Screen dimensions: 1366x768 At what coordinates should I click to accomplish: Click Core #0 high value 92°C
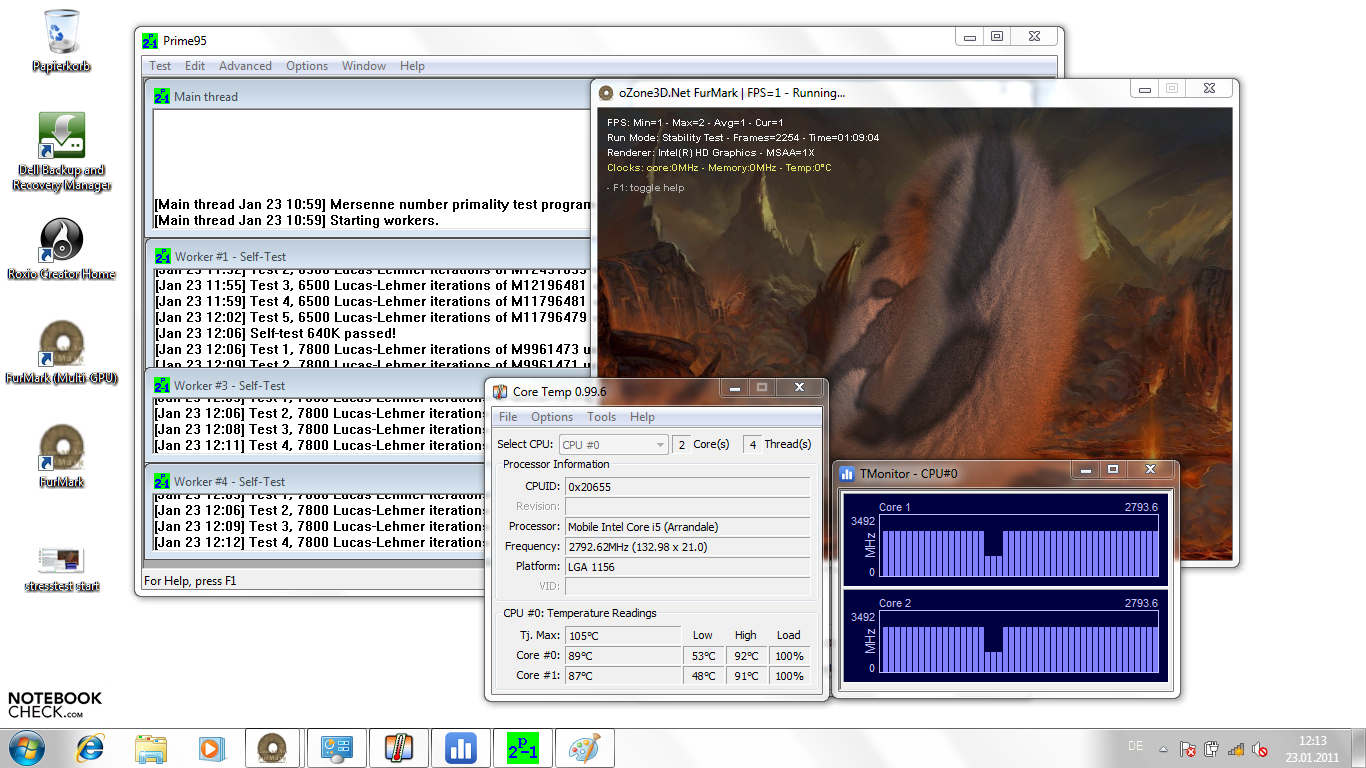(x=746, y=656)
